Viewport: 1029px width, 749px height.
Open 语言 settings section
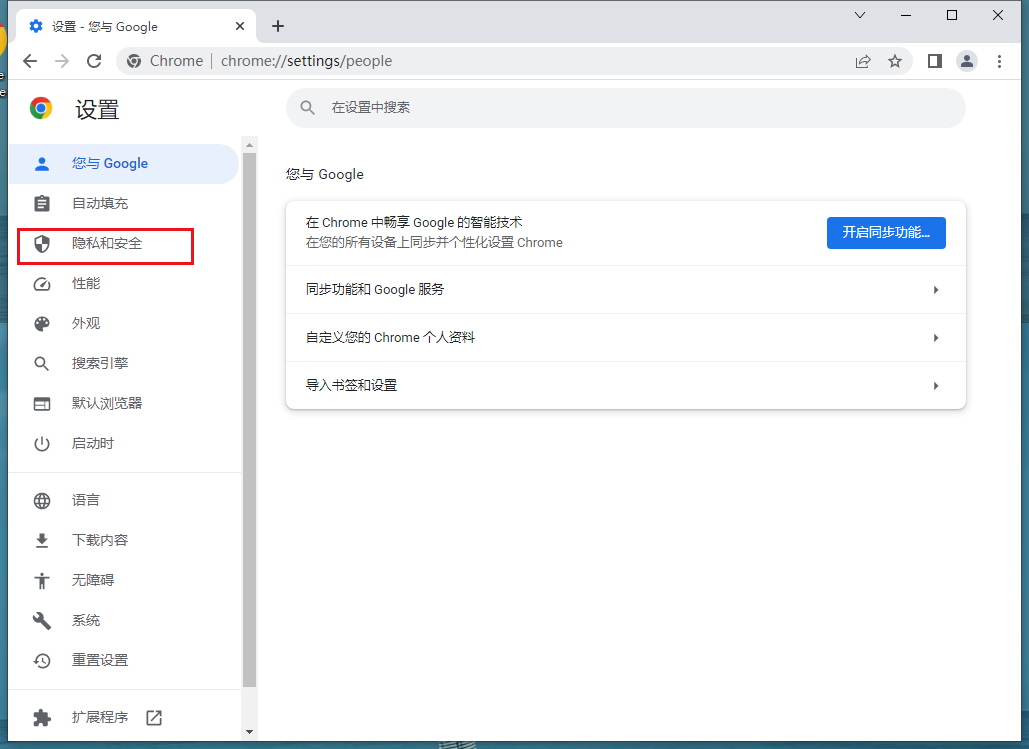(123, 500)
